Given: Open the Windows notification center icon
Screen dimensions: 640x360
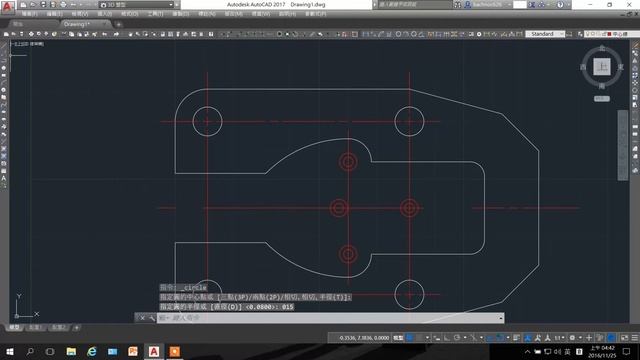Looking at the screenshot, I should point(626,351).
